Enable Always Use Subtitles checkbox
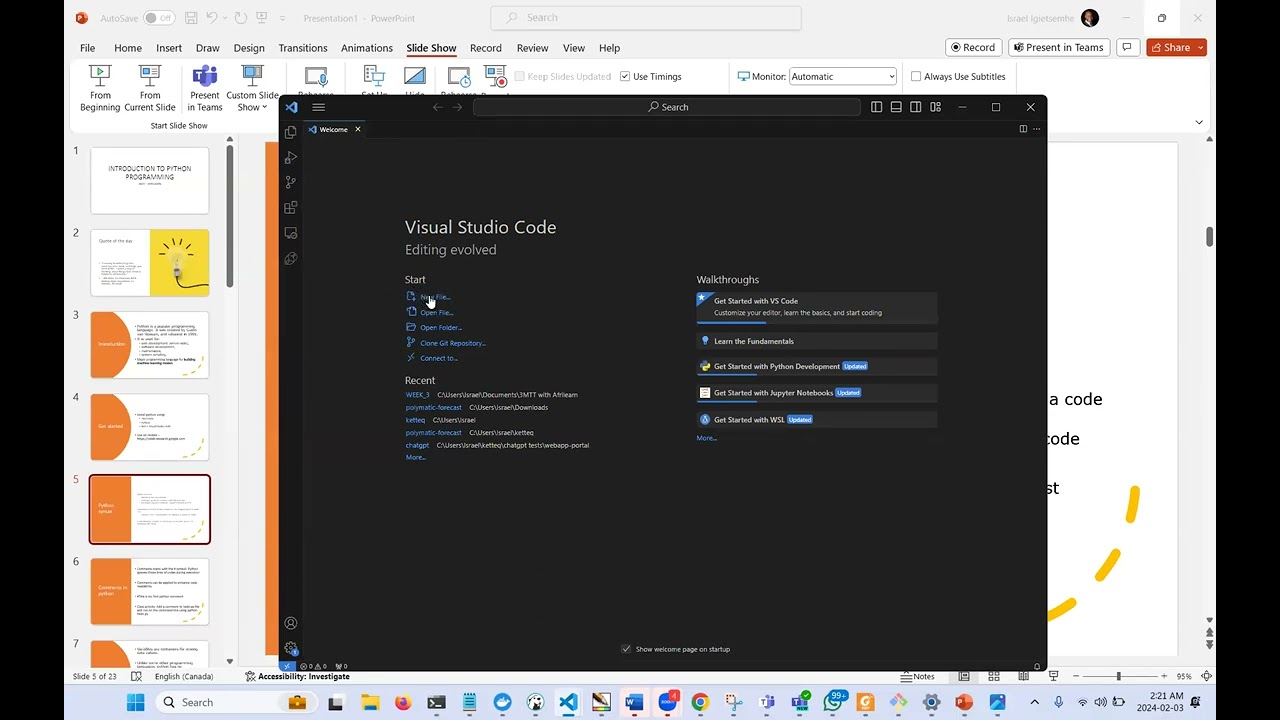The width and height of the screenshot is (1280, 720). (x=915, y=76)
